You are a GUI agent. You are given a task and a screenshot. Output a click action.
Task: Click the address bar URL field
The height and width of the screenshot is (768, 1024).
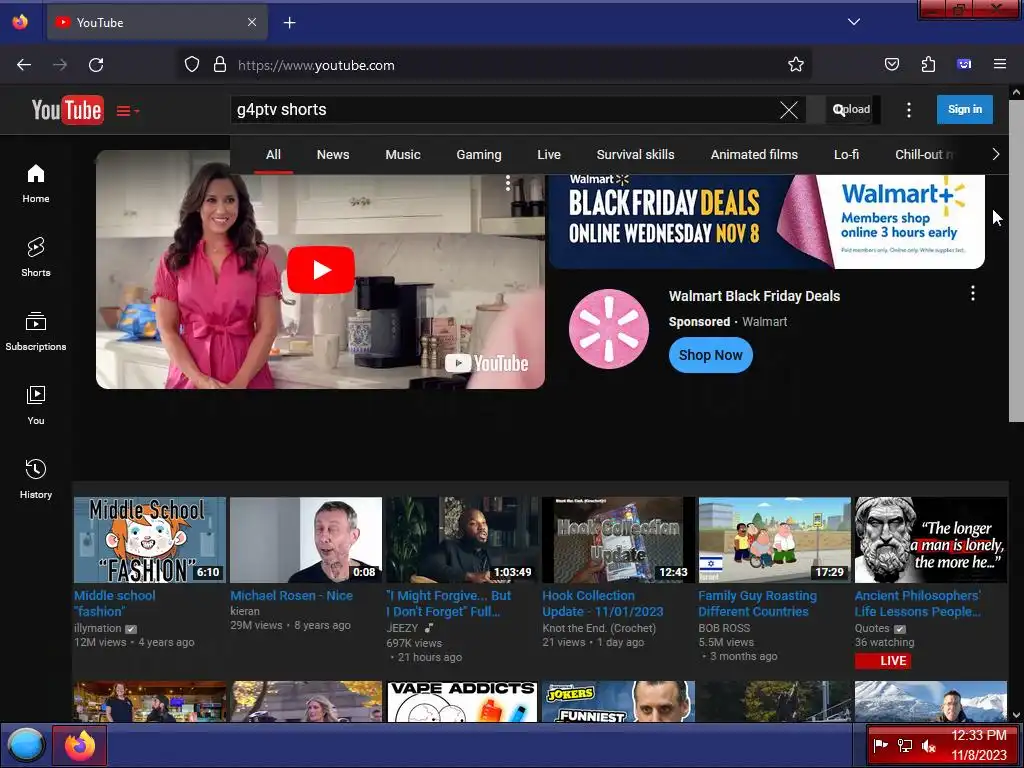click(496, 65)
